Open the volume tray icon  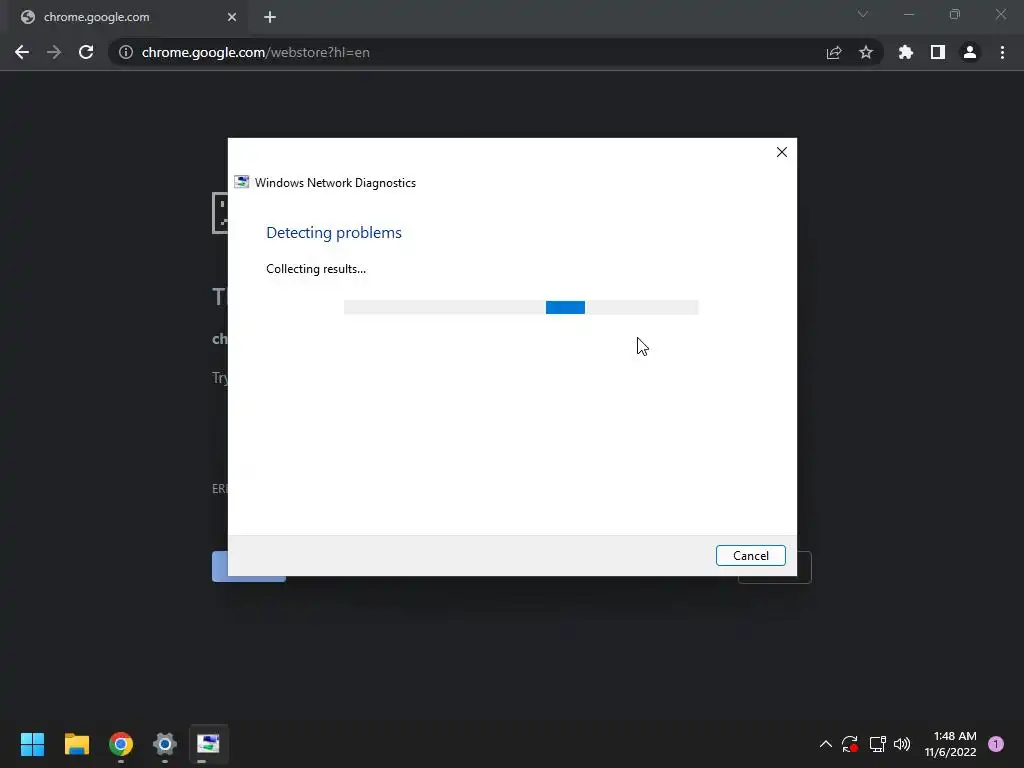click(x=902, y=744)
